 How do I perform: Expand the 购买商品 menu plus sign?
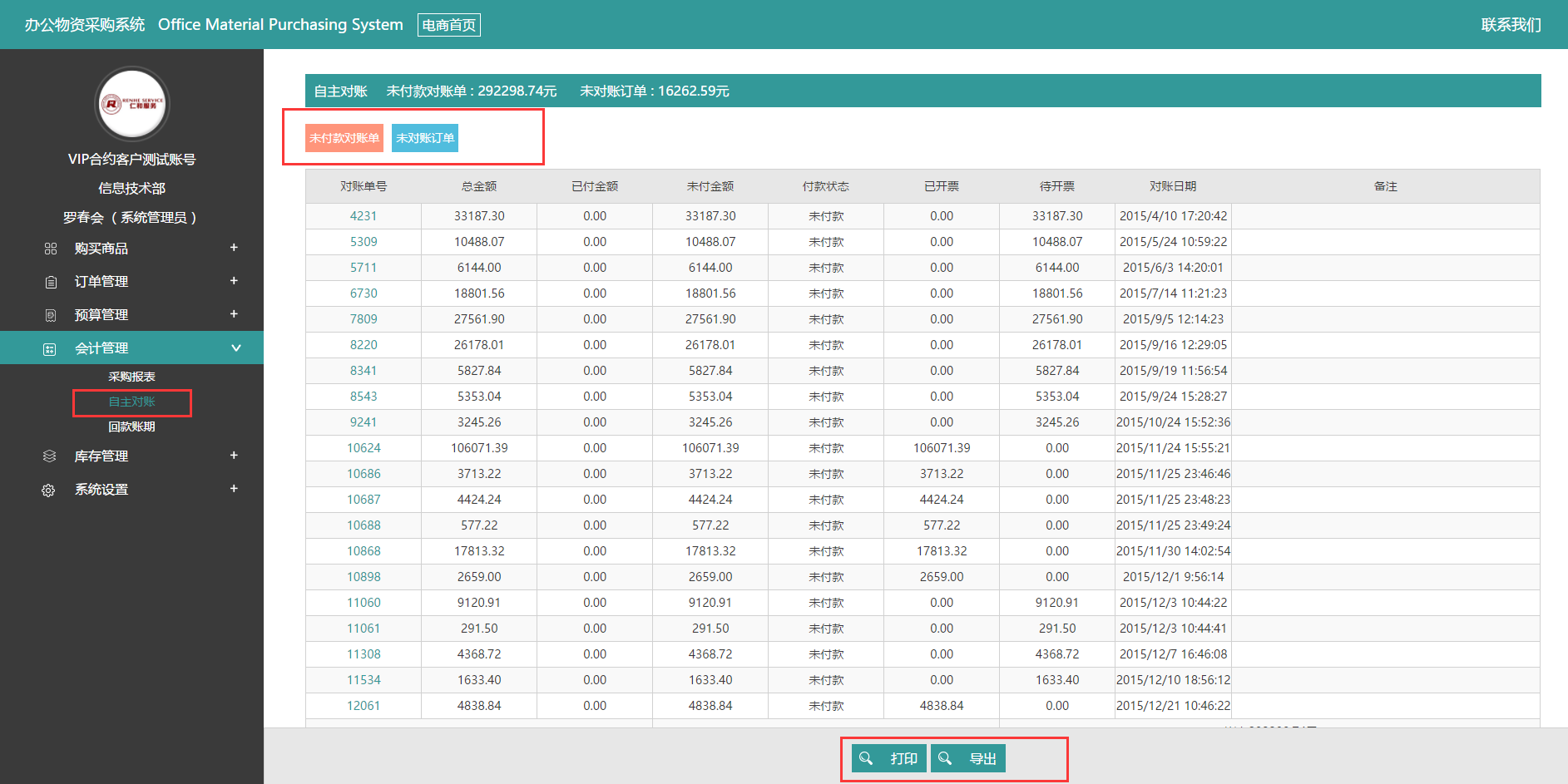coord(234,248)
